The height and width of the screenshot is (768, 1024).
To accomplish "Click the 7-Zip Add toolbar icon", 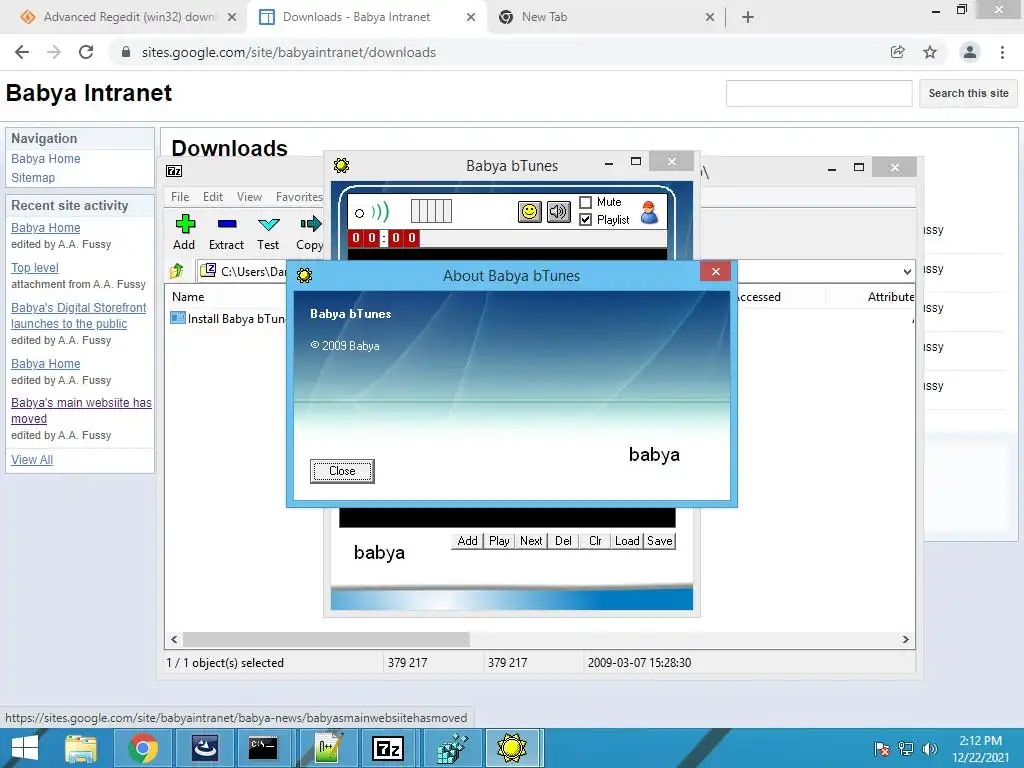I will pyautogui.click(x=184, y=232).
